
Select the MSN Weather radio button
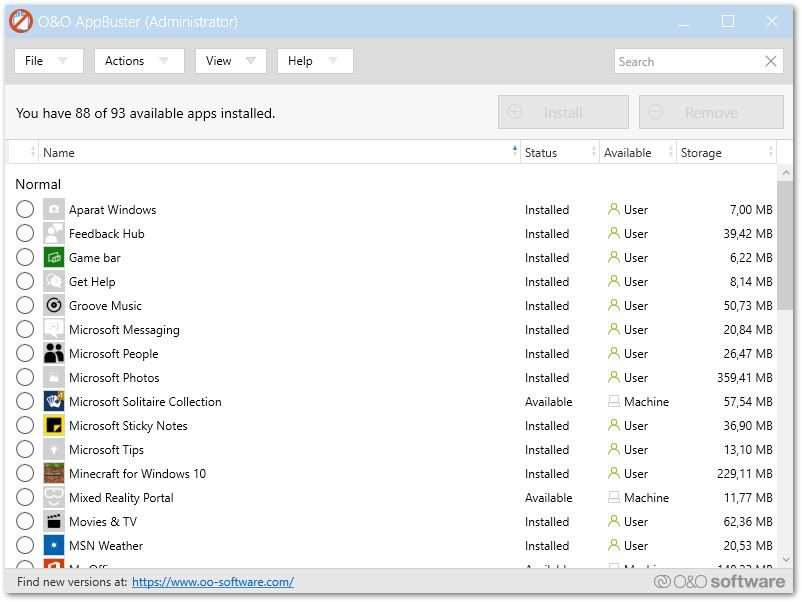click(x=25, y=546)
